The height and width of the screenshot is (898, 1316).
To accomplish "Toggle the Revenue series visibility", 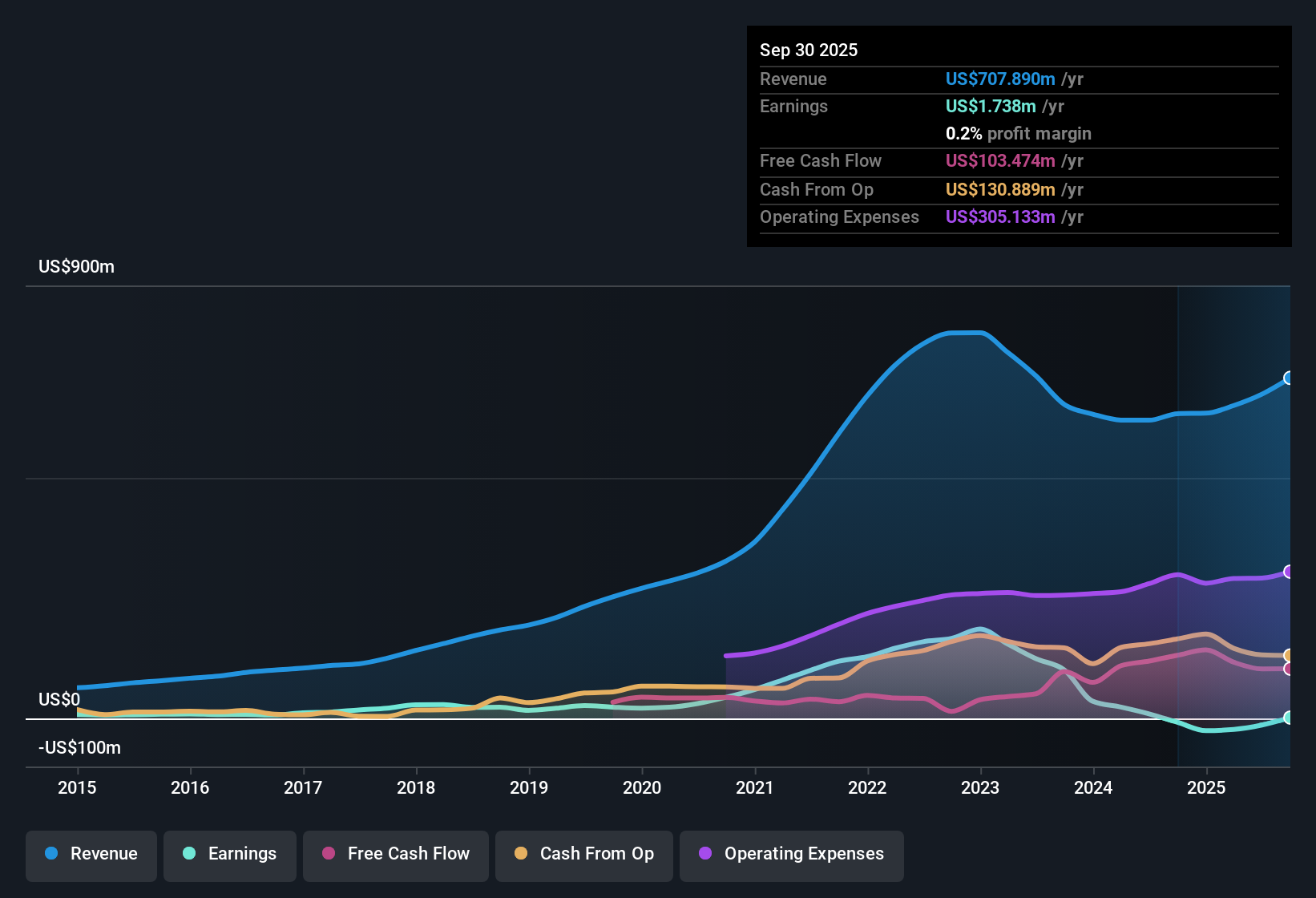I will [x=91, y=854].
